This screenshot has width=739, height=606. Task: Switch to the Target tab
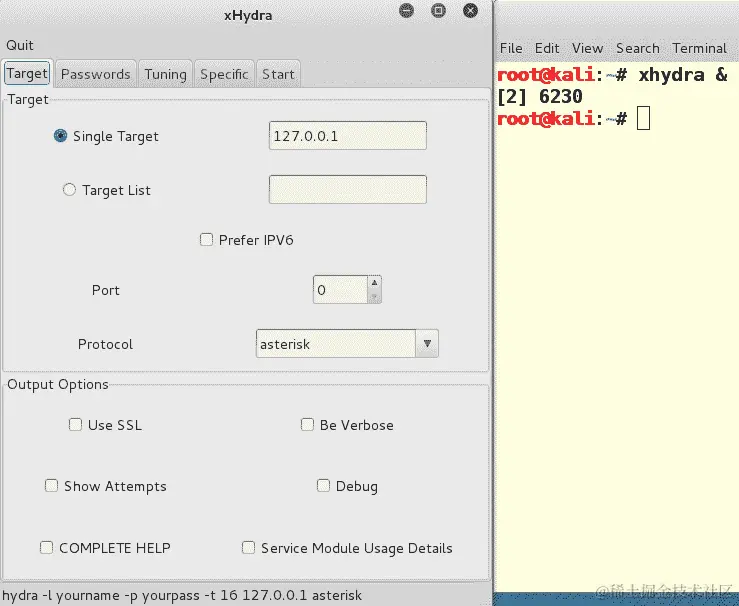tap(27, 74)
